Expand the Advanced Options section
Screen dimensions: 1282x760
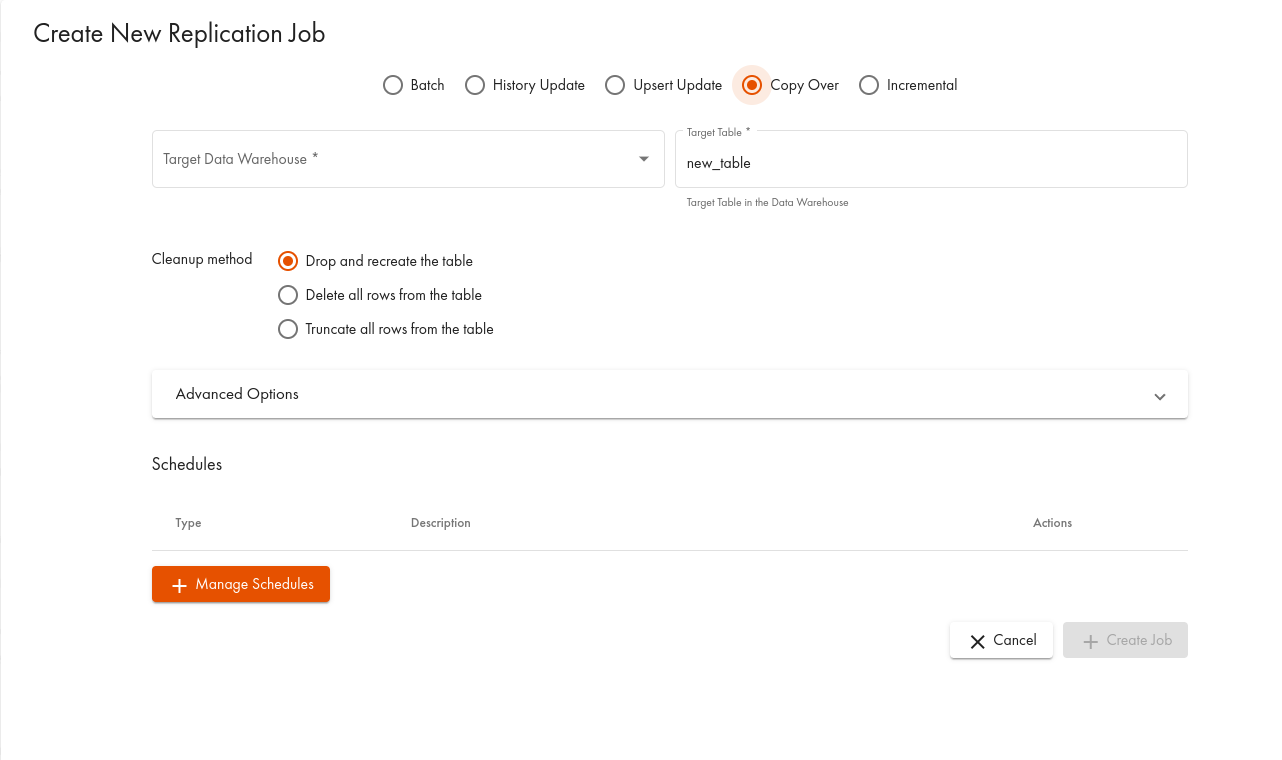[x=669, y=394]
